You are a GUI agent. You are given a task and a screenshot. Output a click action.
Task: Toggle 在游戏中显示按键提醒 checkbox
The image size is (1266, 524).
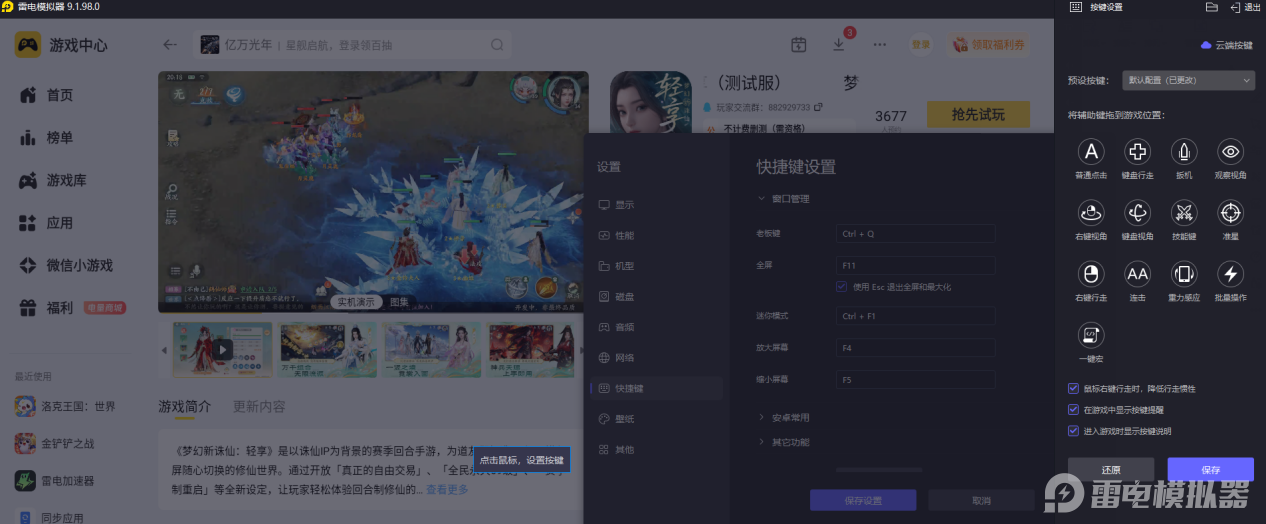(1074, 409)
